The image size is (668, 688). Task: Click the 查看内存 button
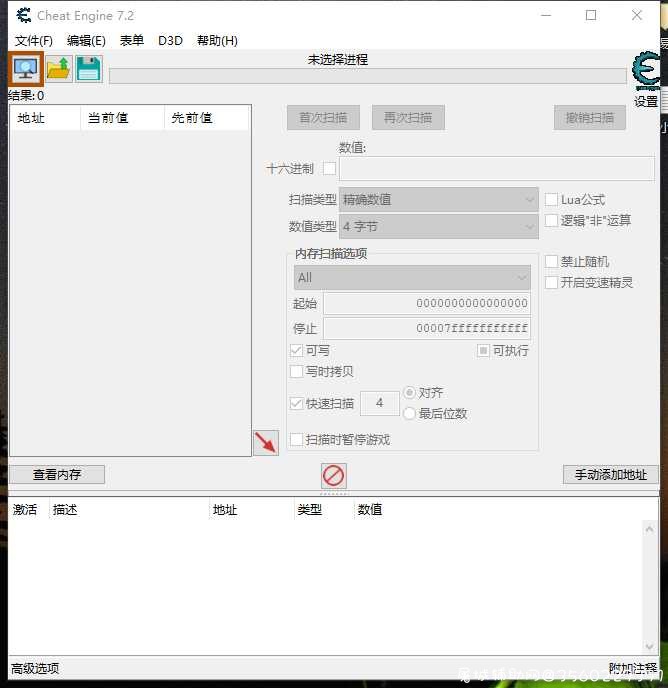[x=57, y=475]
